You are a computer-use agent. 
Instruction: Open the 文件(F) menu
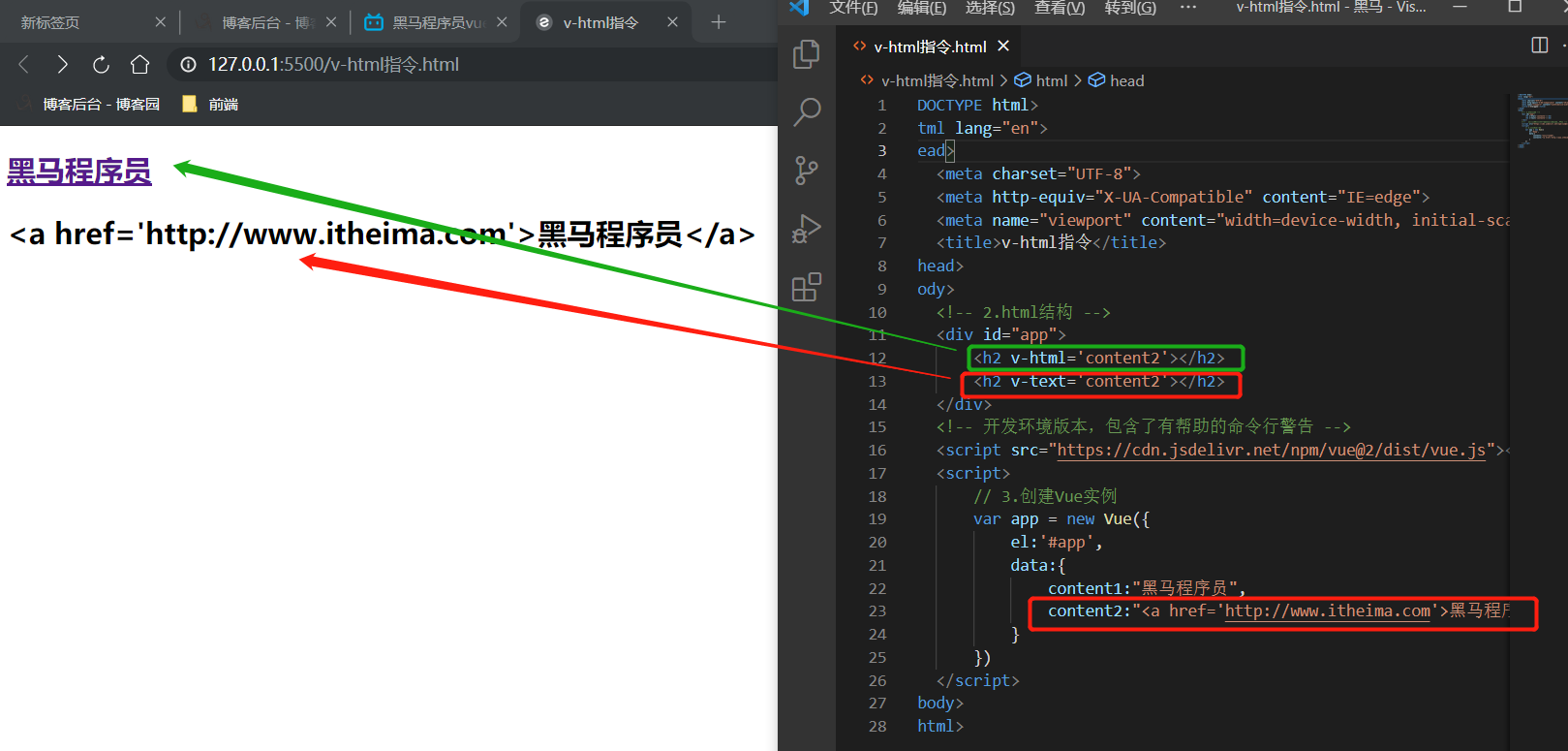pos(853,8)
